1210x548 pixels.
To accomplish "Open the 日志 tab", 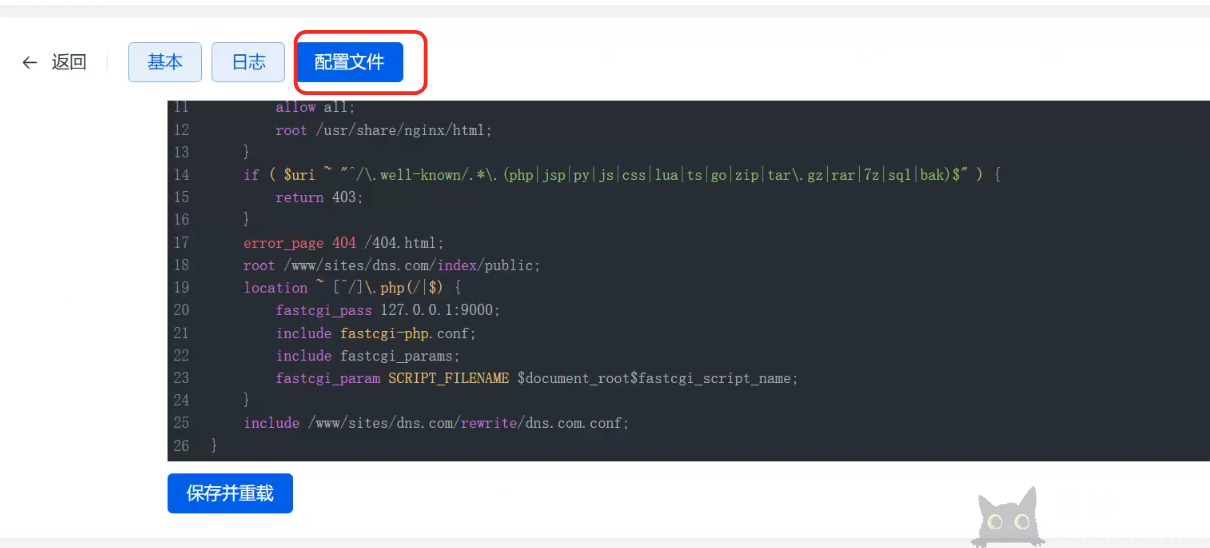I will 248,62.
